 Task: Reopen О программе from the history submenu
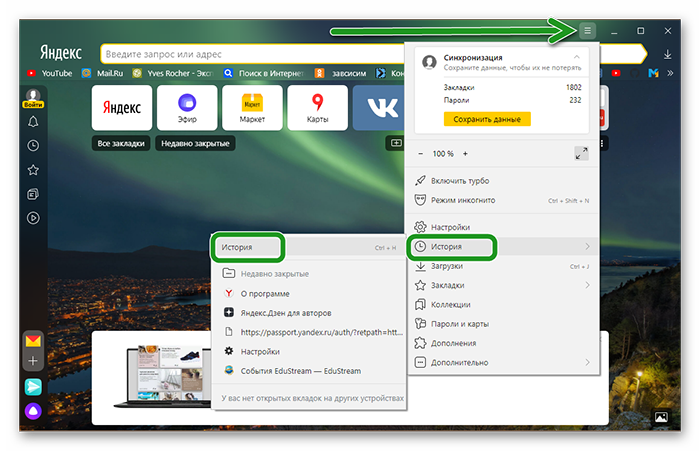pyautogui.click(x=308, y=293)
